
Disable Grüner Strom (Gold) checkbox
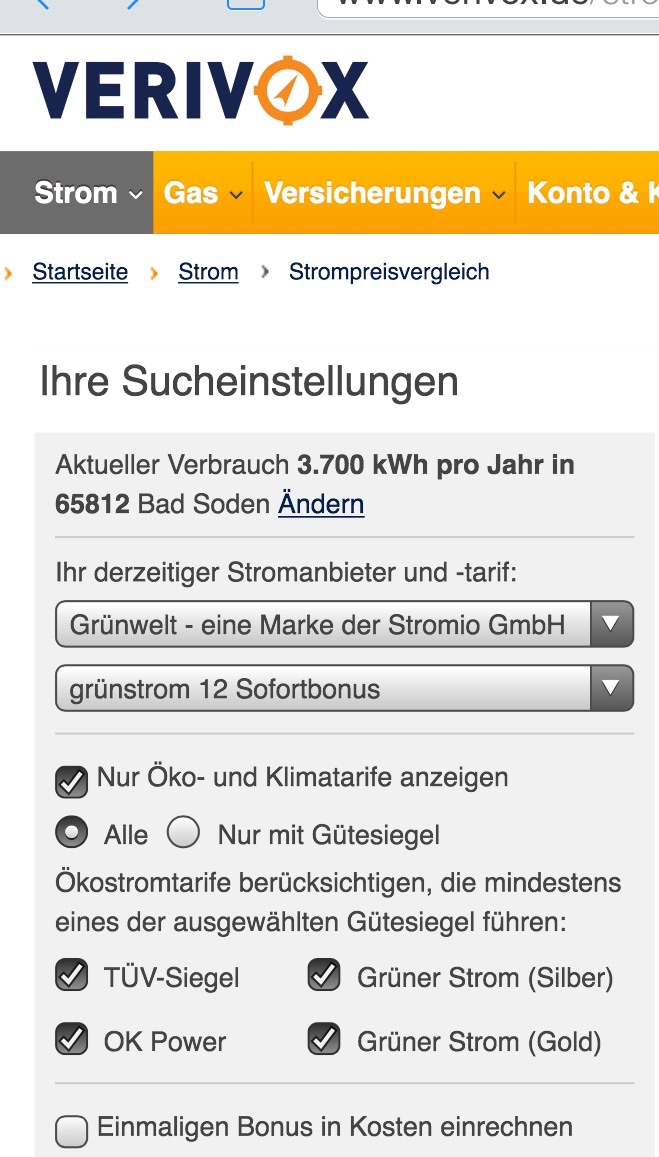[x=324, y=1040]
